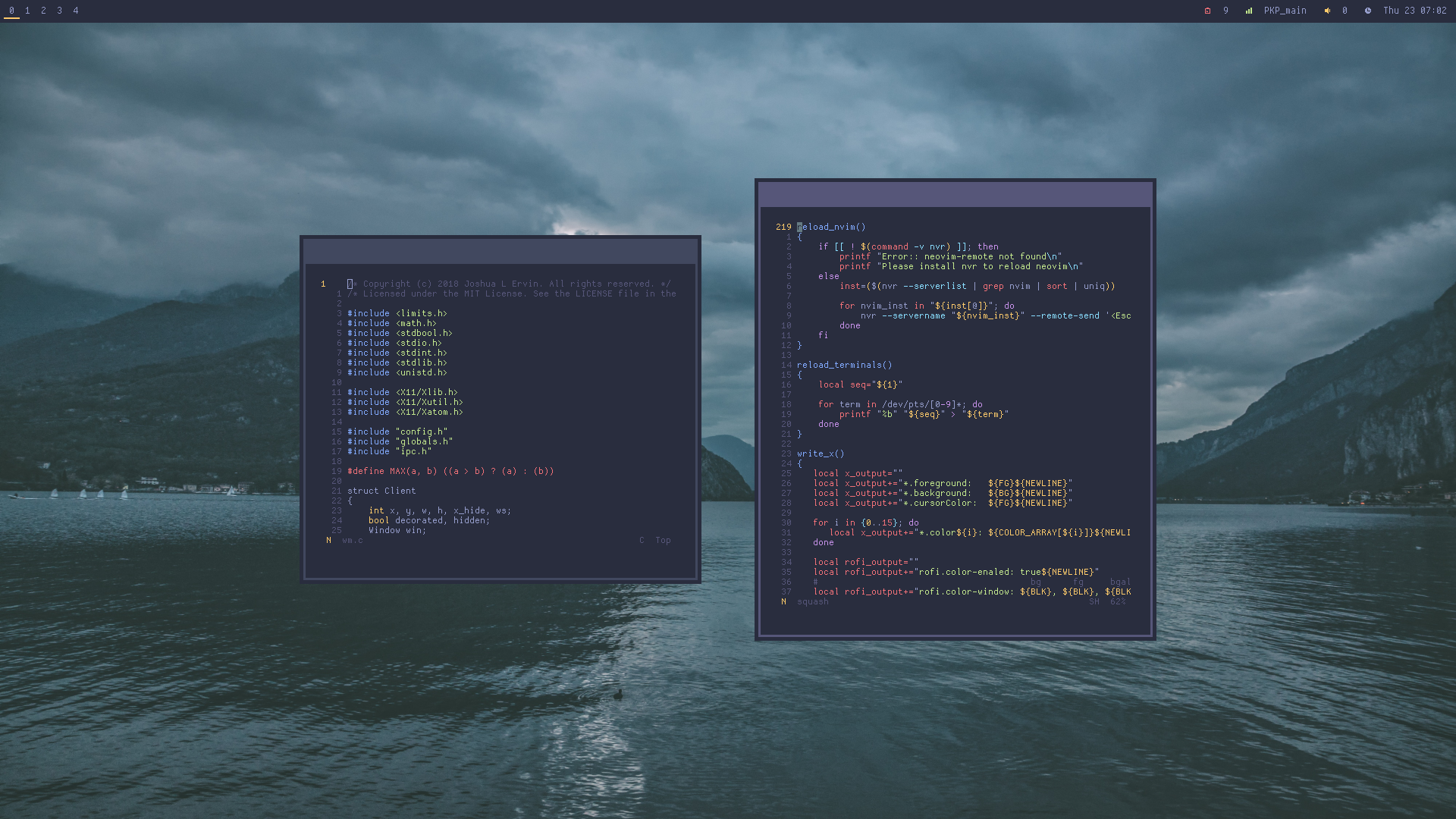
Task: Click the yellow volume speaker icon
Action: [1327, 11]
